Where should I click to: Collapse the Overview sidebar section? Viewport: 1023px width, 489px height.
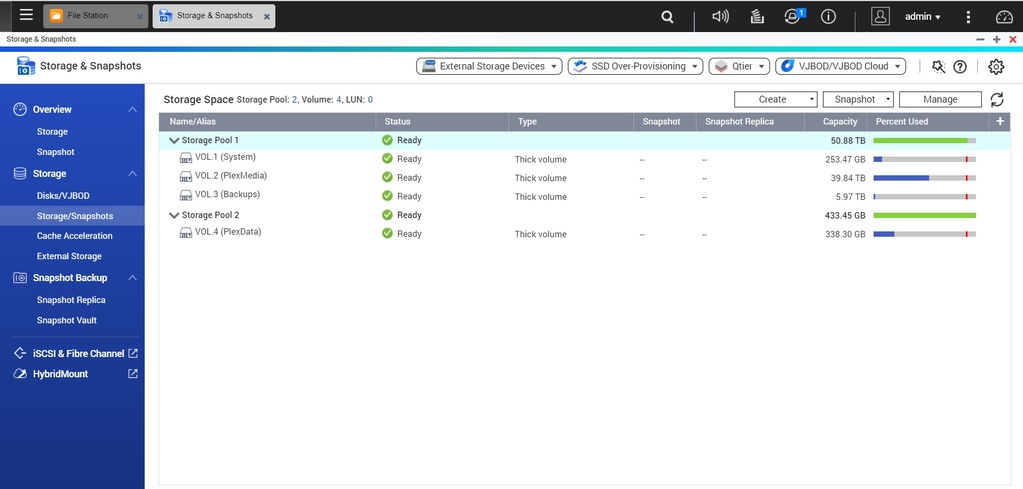coord(132,110)
